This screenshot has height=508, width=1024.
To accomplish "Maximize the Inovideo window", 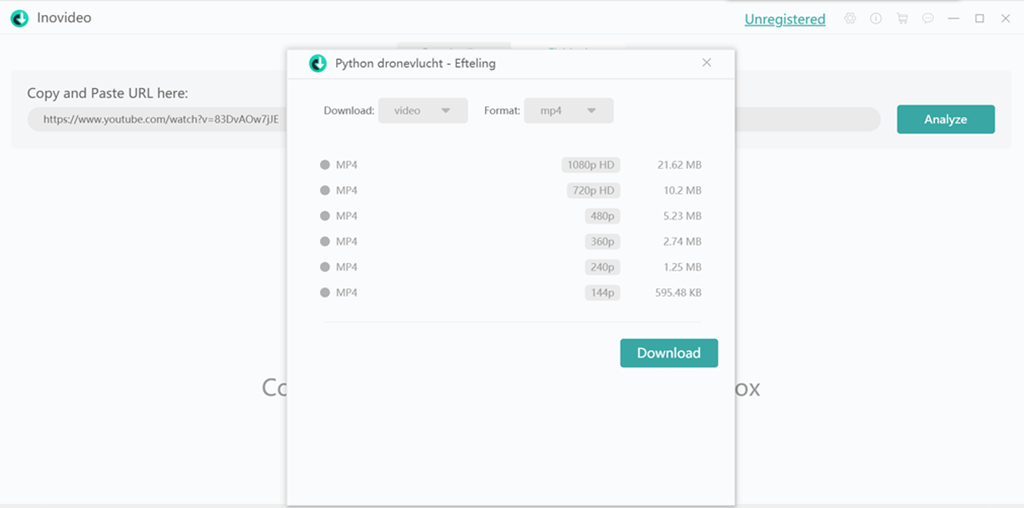I will click(x=980, y=19).
